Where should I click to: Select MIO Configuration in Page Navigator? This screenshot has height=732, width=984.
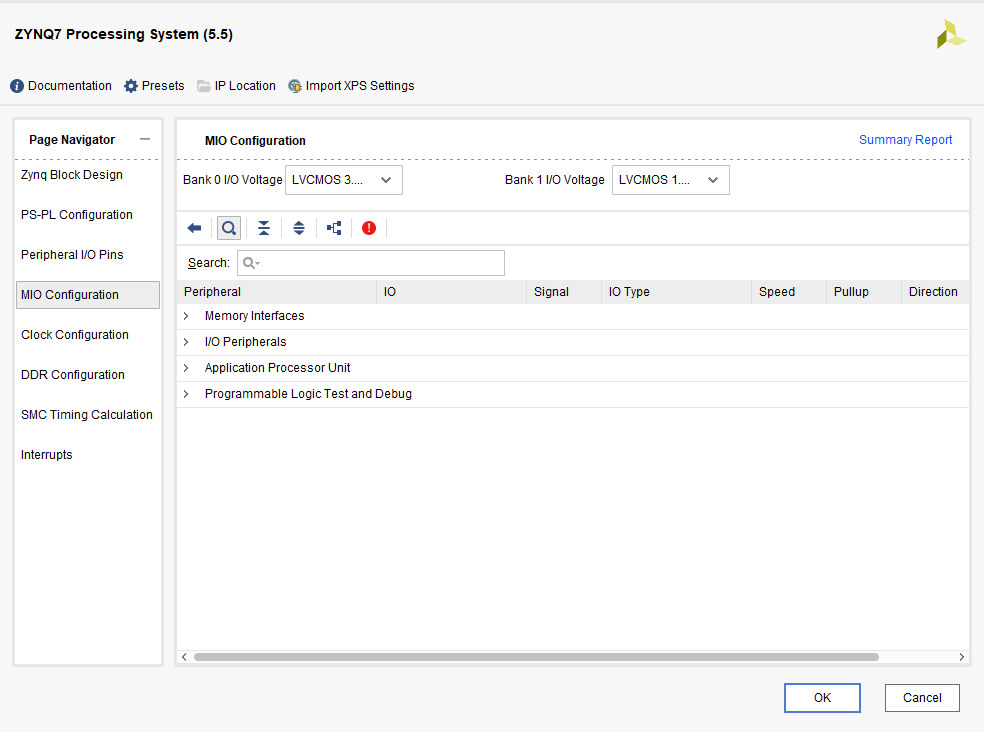(88, 295)
